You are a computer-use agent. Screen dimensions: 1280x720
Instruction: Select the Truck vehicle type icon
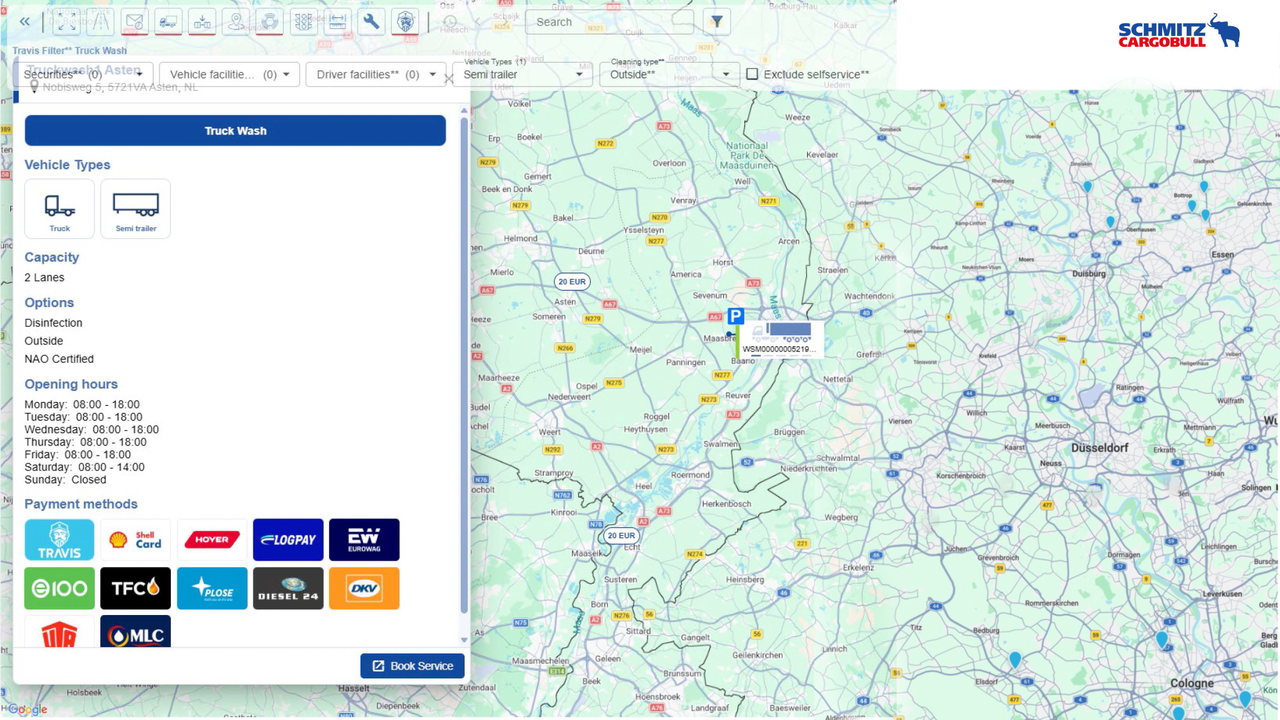coord(60,209)
